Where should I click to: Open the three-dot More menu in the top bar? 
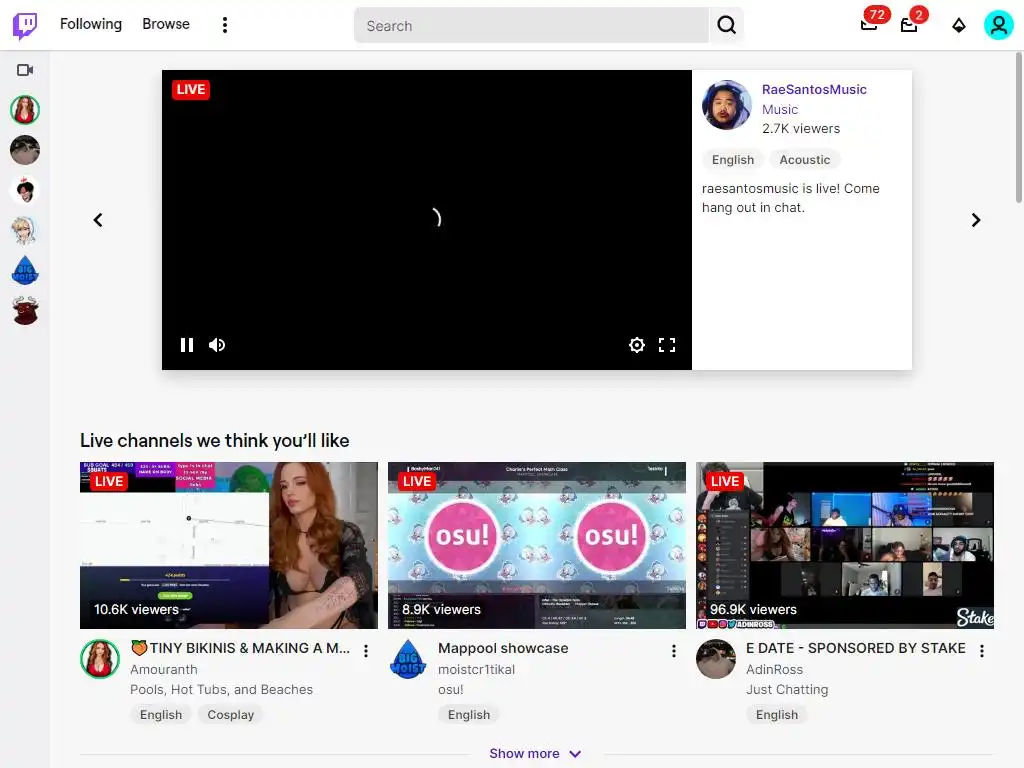pos(225,25)
